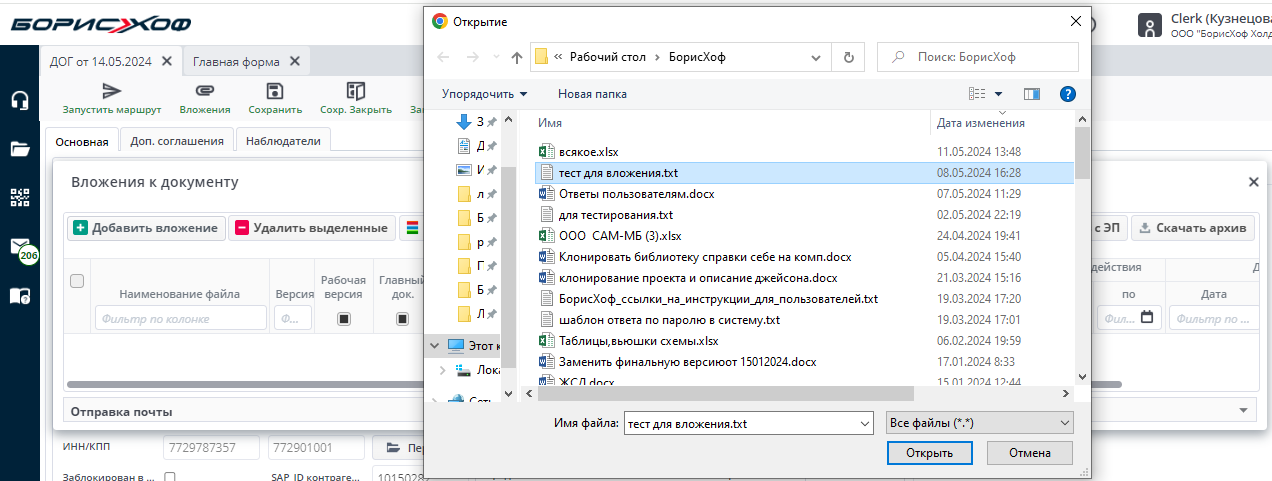Select file Таблицы,вьюшки схемы.xlsx
1272x481 pixels.
point(638,340)
